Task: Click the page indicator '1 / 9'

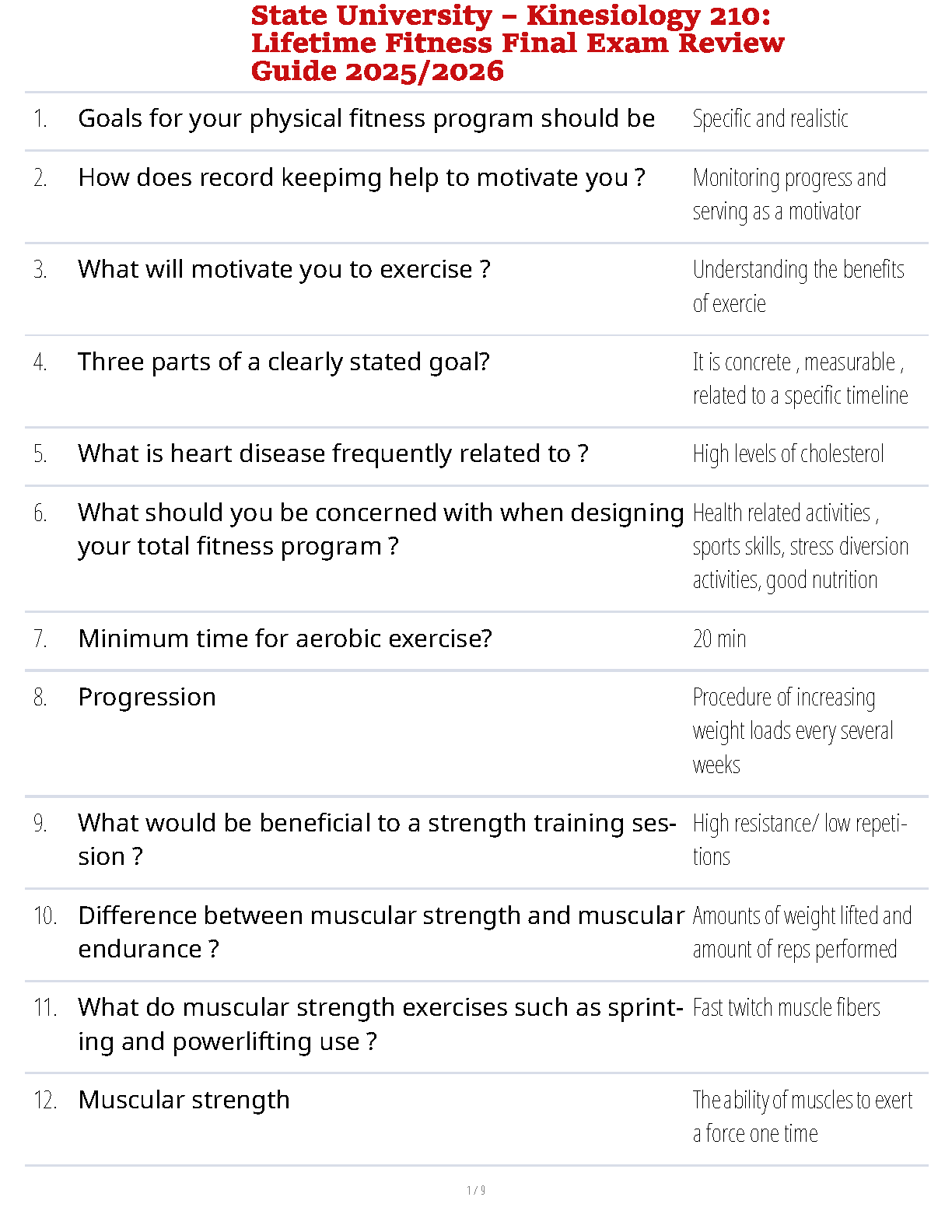Action: [x=476, y=1190]
